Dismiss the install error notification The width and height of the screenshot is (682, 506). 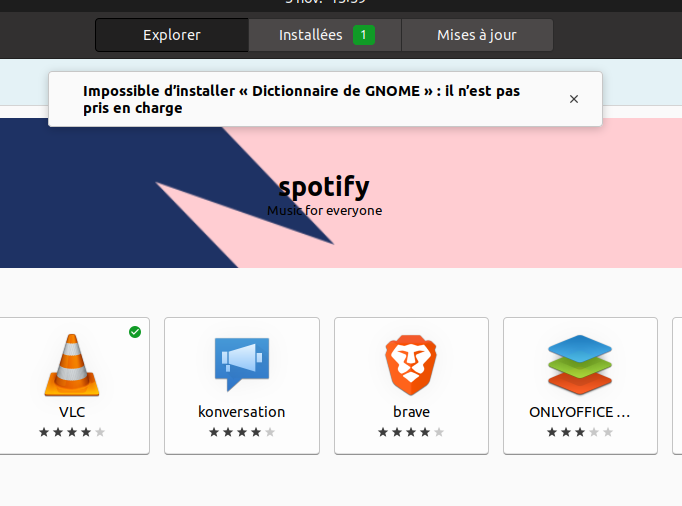tap(574, 99)
